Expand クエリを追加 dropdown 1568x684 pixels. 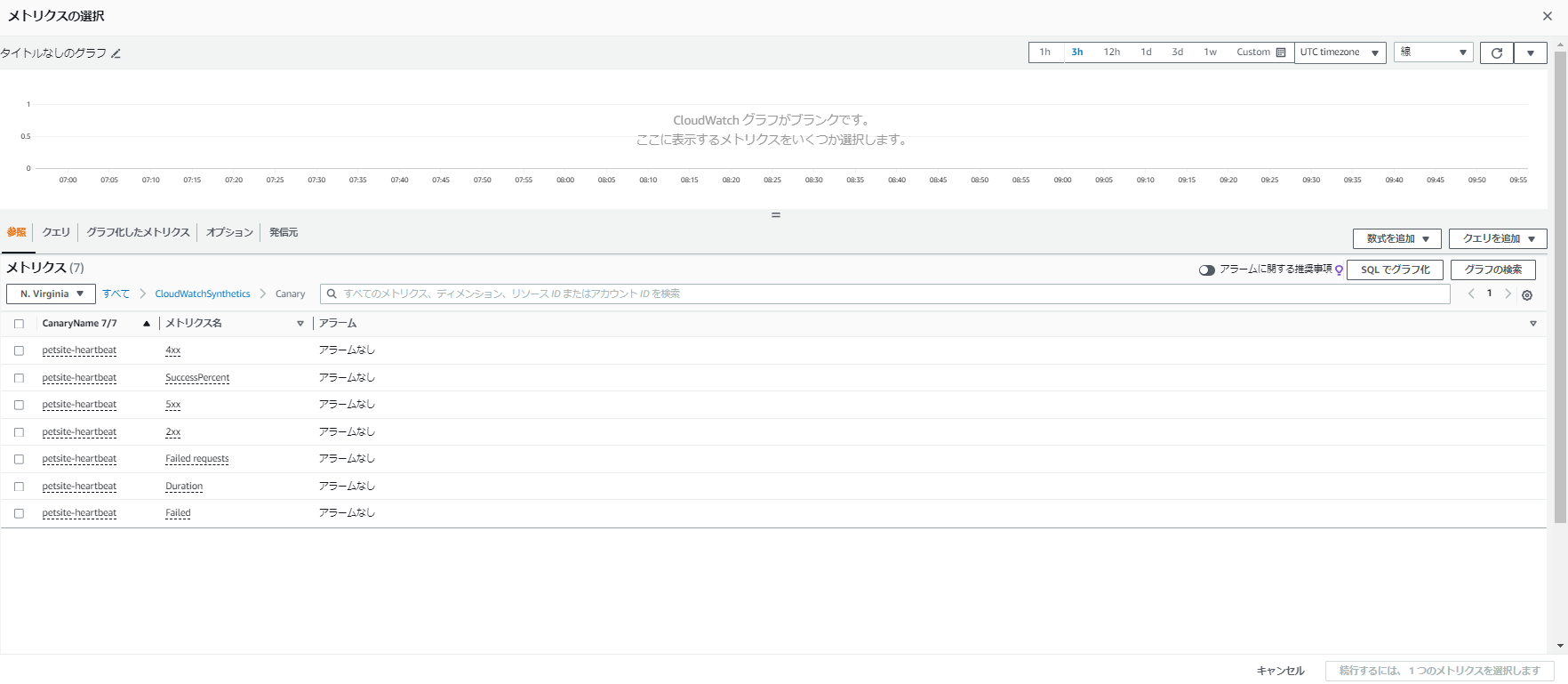coord(1498,238)
